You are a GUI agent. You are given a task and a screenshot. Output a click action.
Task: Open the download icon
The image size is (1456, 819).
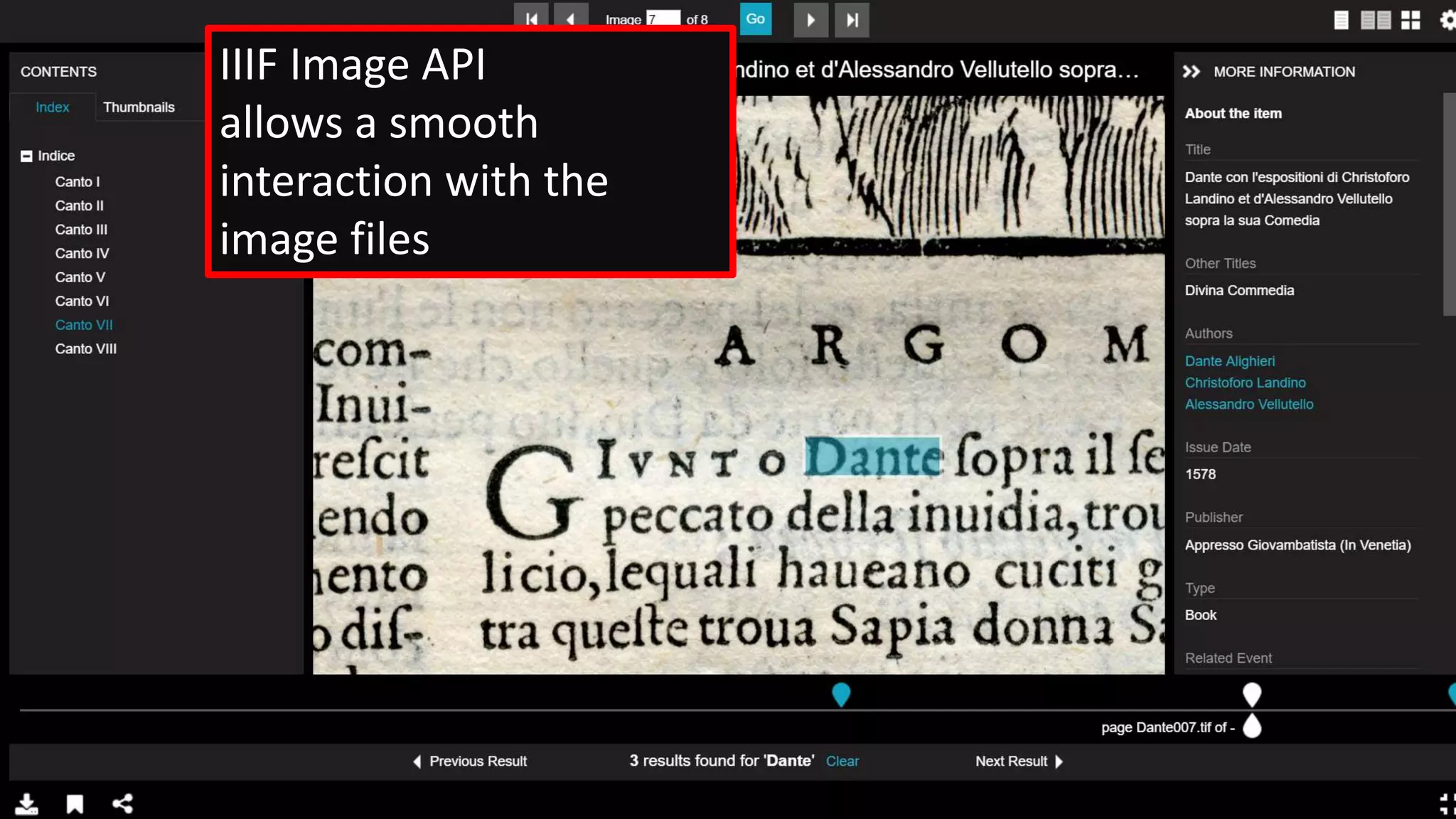(26, 804)
